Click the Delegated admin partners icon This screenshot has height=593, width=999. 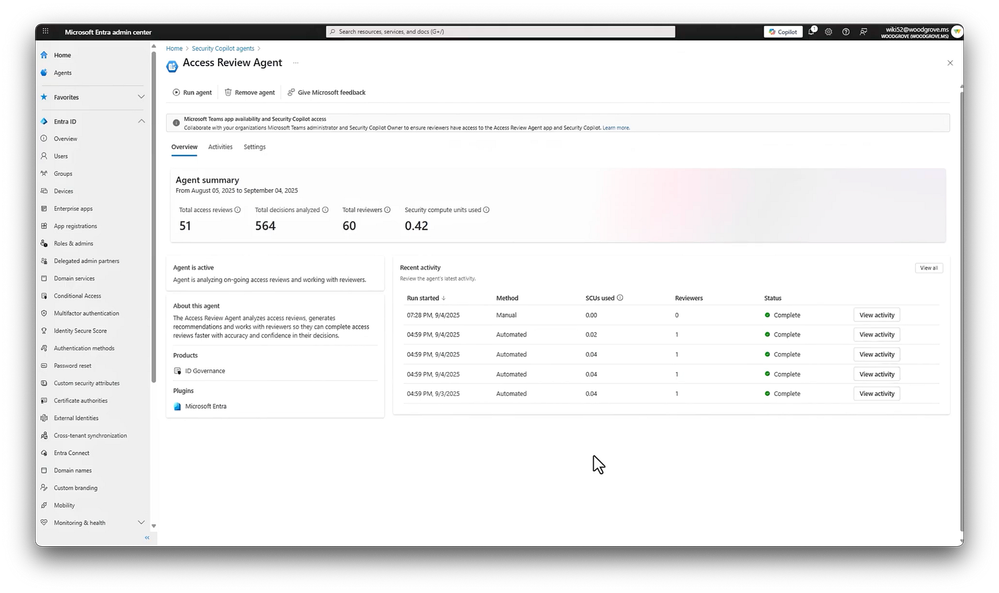coord(44,261)
